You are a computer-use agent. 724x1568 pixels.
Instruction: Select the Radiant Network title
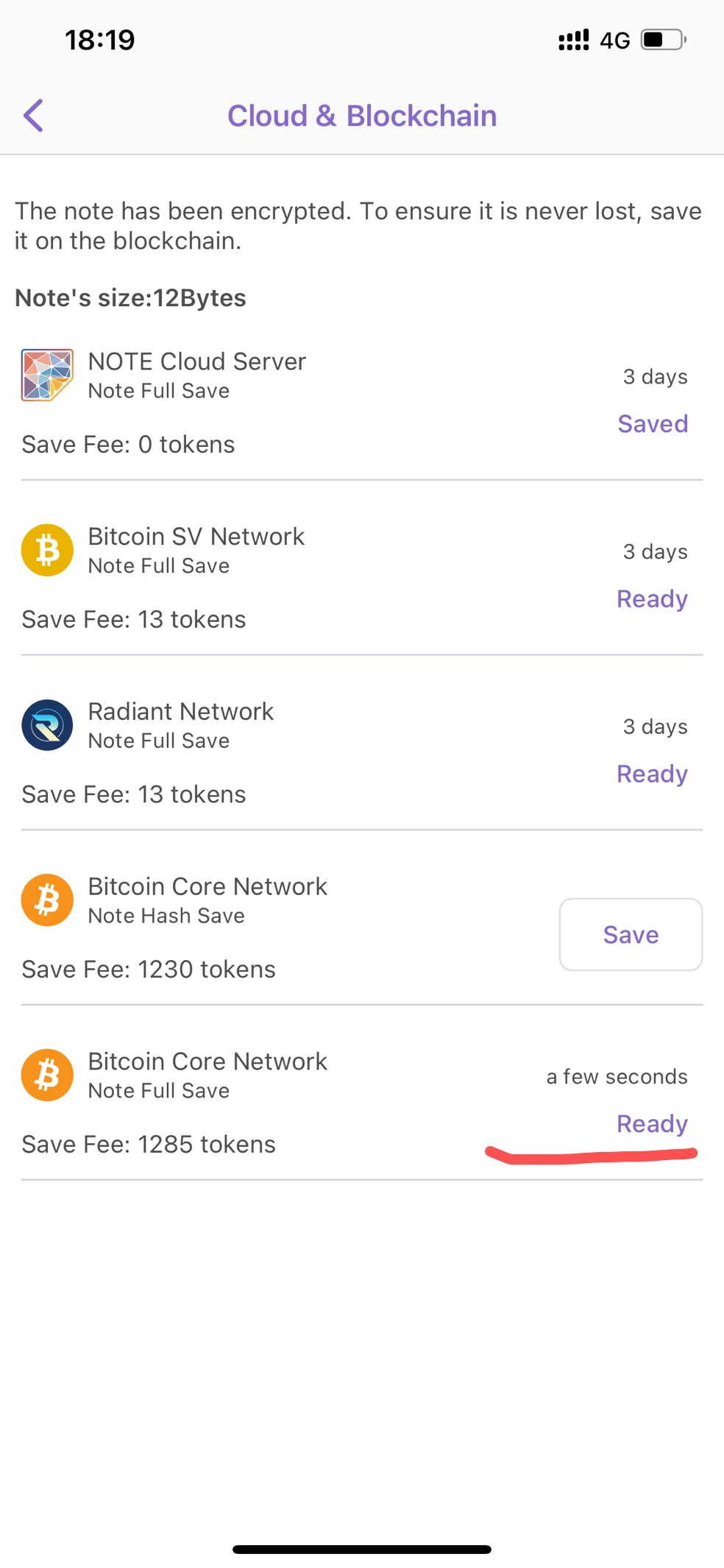(180, 712)
